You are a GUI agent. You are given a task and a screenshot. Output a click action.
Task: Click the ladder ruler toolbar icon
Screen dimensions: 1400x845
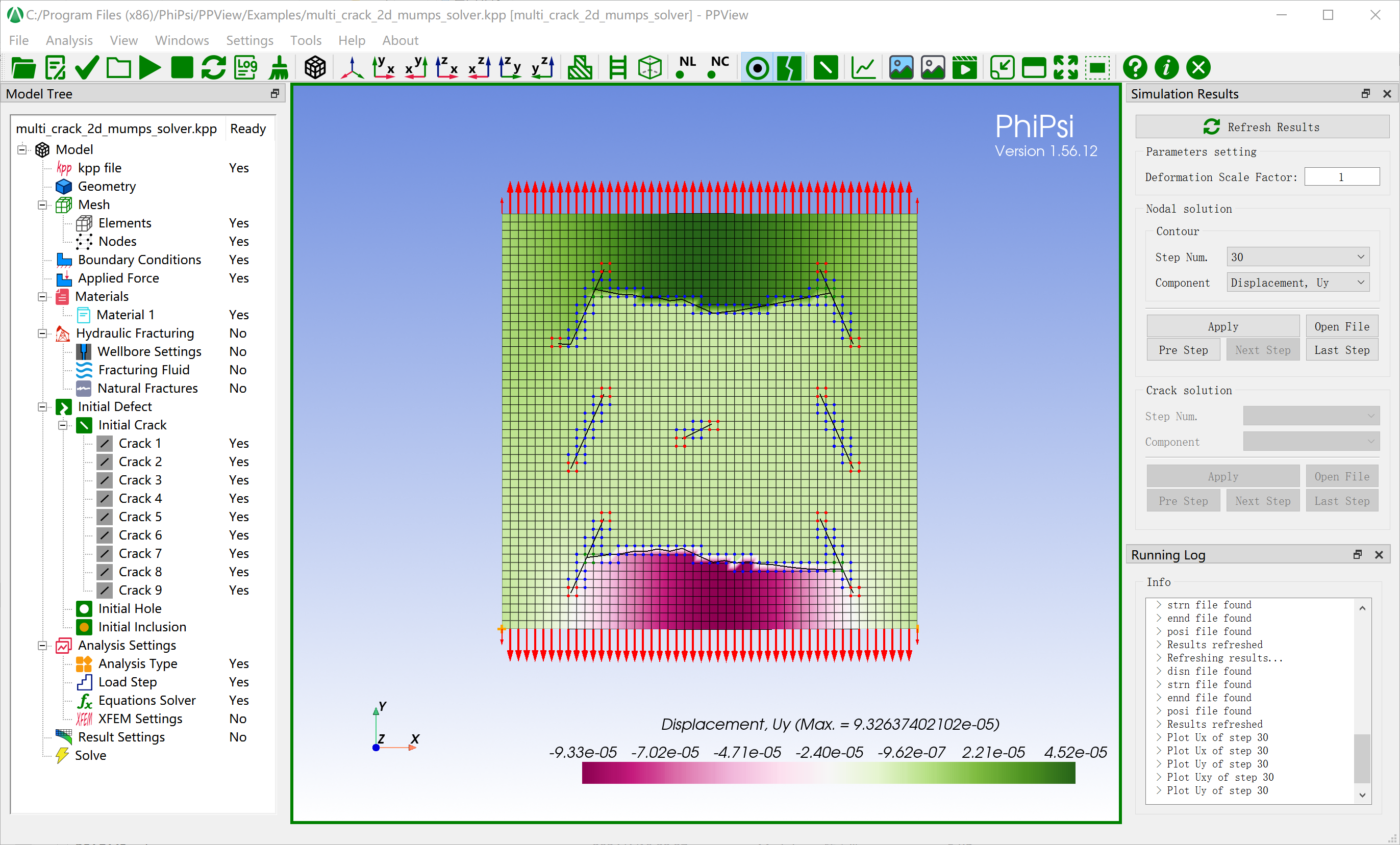617,68
